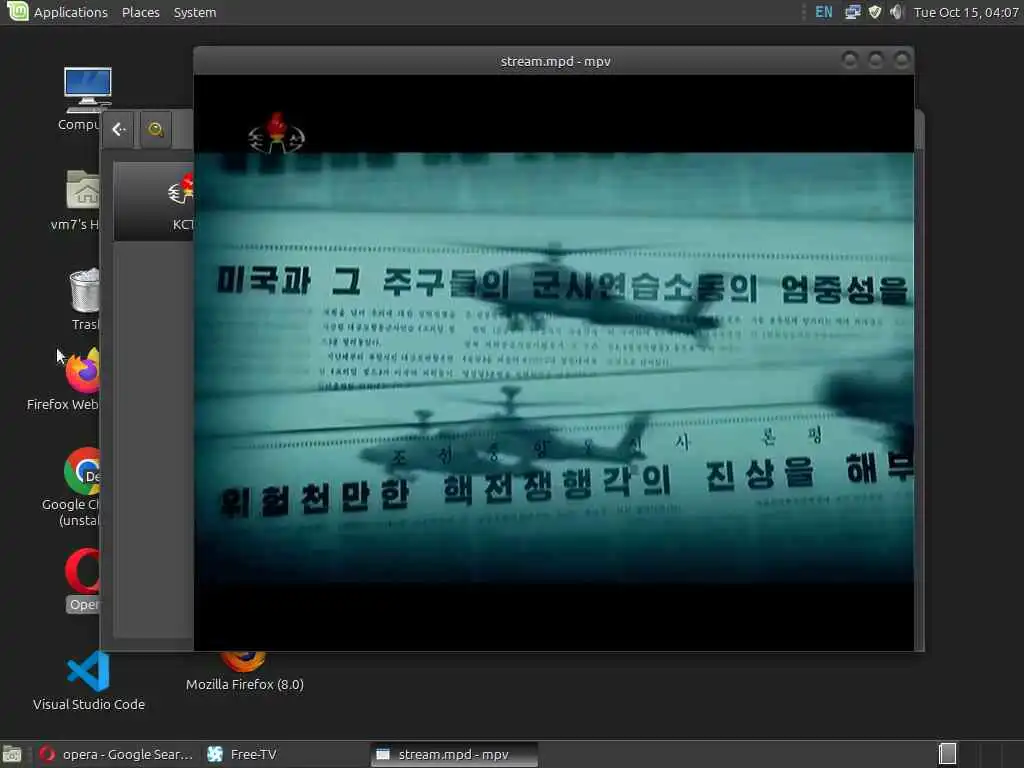Screen dimensions: 1024x768
Task: Open the Computer desktop icon
Action: (87, 90)
